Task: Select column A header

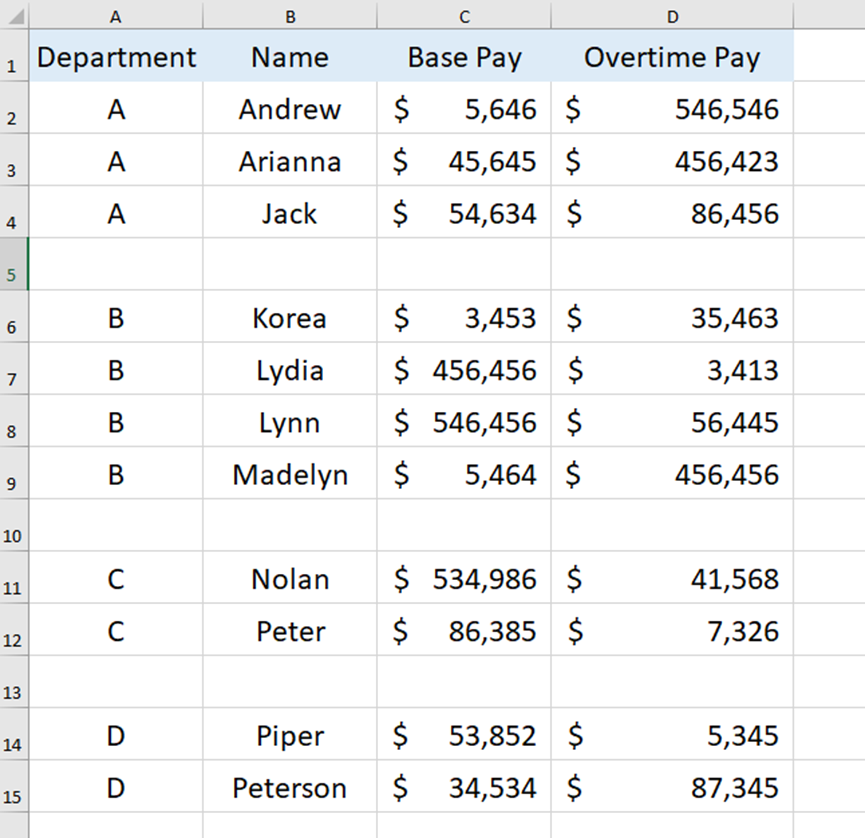Action: 116,17
